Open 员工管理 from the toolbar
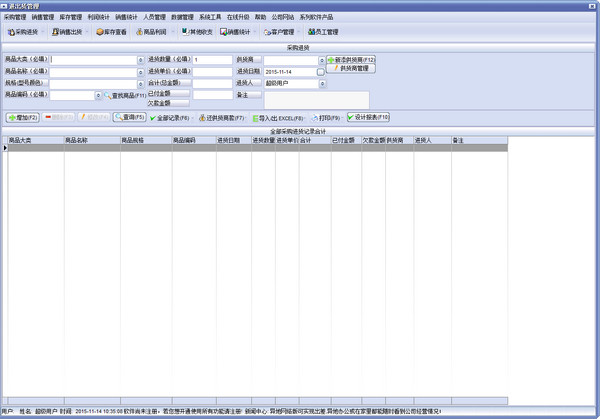Viewport: 600px width, 419px height. tap(324, 32)
